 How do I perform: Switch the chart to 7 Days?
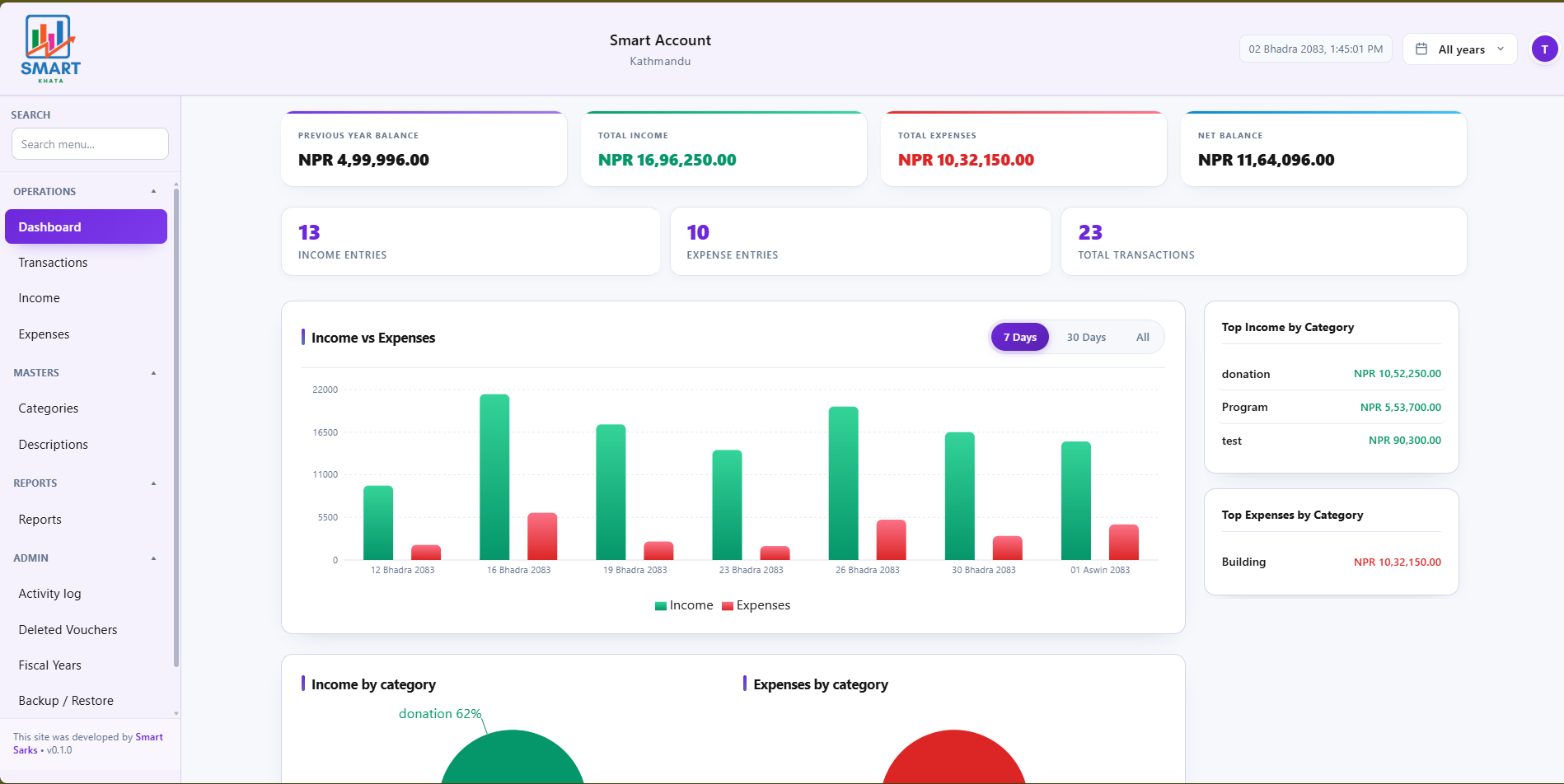click(x=1020, y=337)
